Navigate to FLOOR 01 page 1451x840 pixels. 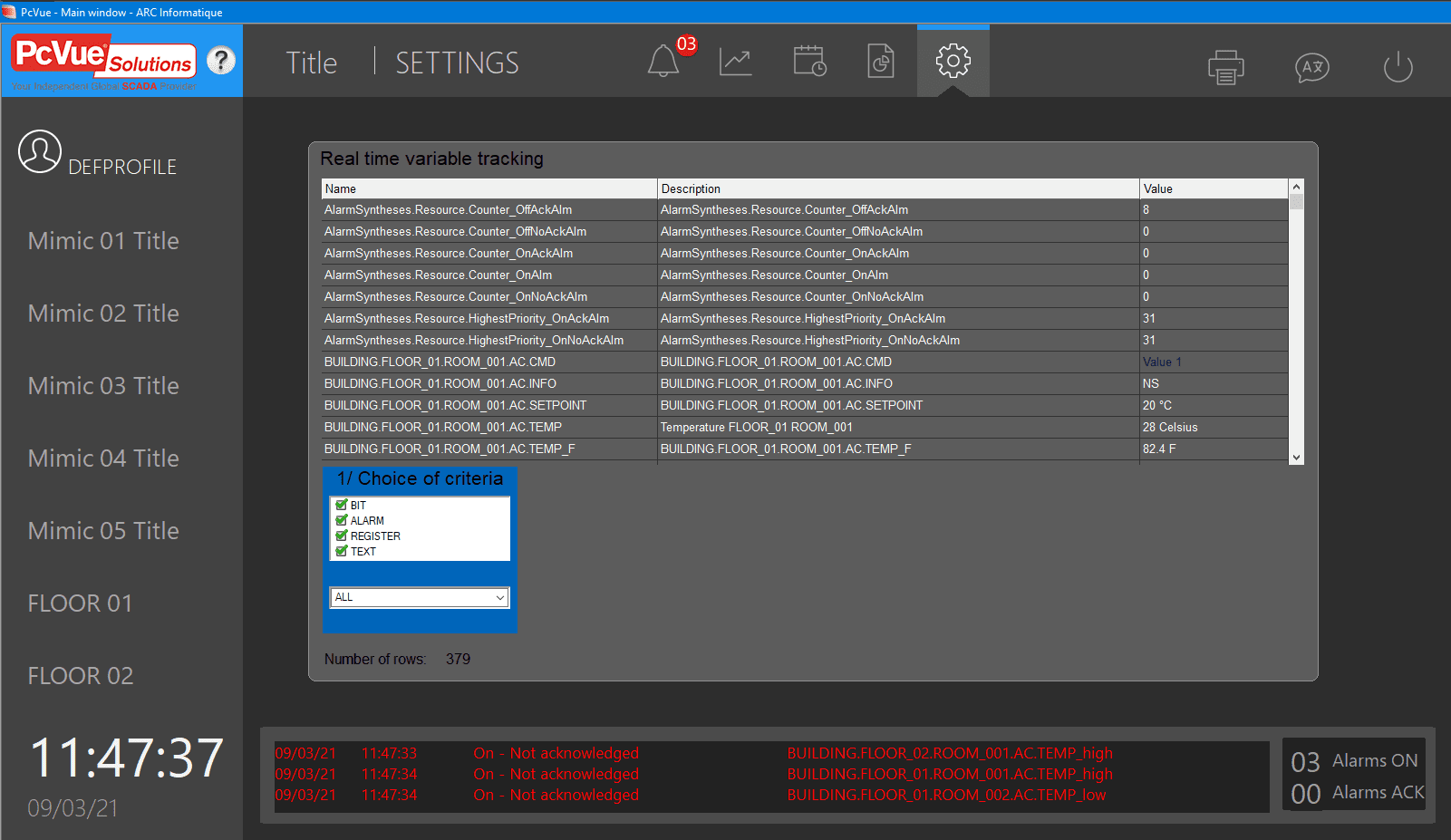click(x=80, y=603)
